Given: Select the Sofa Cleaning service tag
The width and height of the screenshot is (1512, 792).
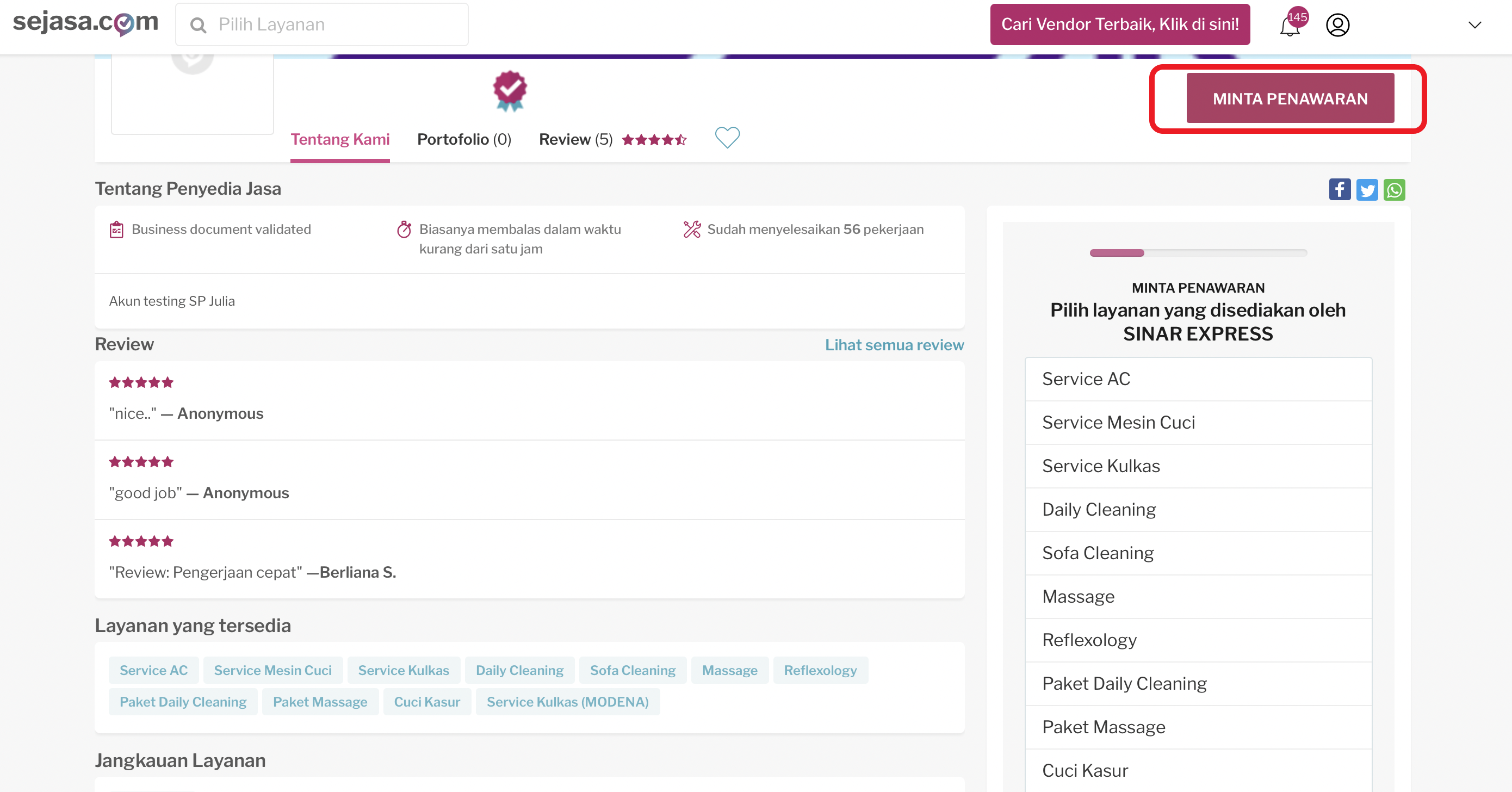Looking at the screenshot, I should [632, 670].
